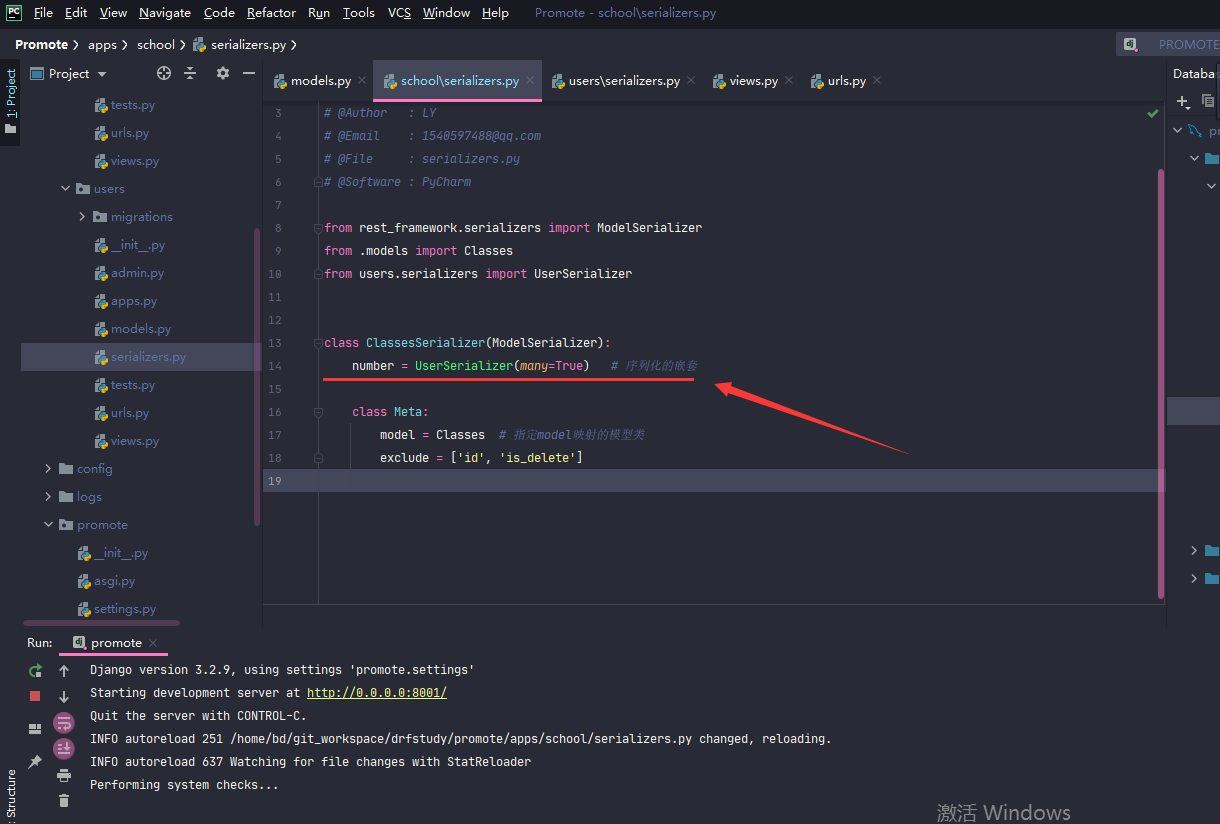Hide the Project tool window
This screenshot has height=824, width=1220.
pos(249,73)
